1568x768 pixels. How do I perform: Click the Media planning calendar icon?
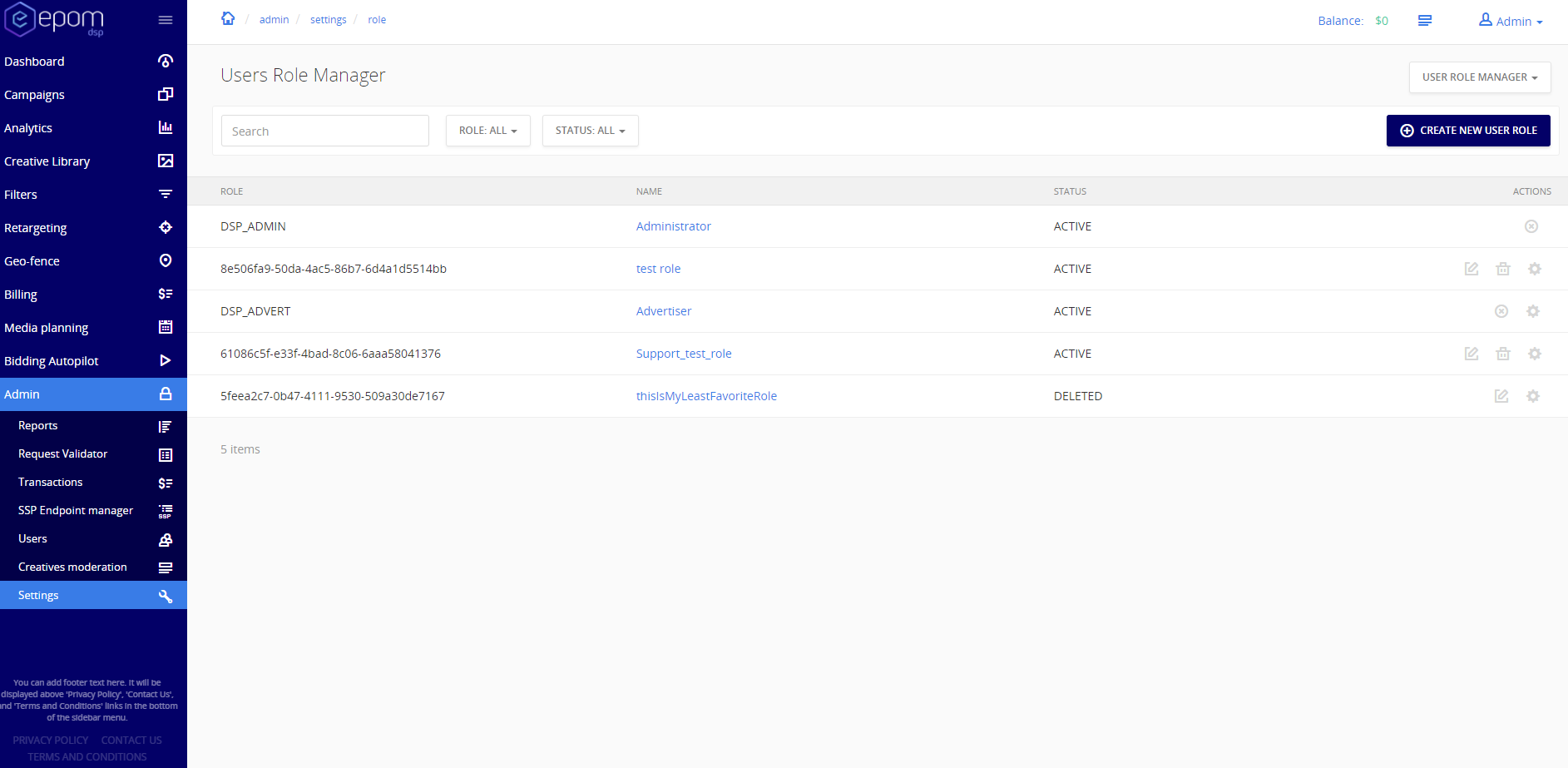[x=166, y=327]
